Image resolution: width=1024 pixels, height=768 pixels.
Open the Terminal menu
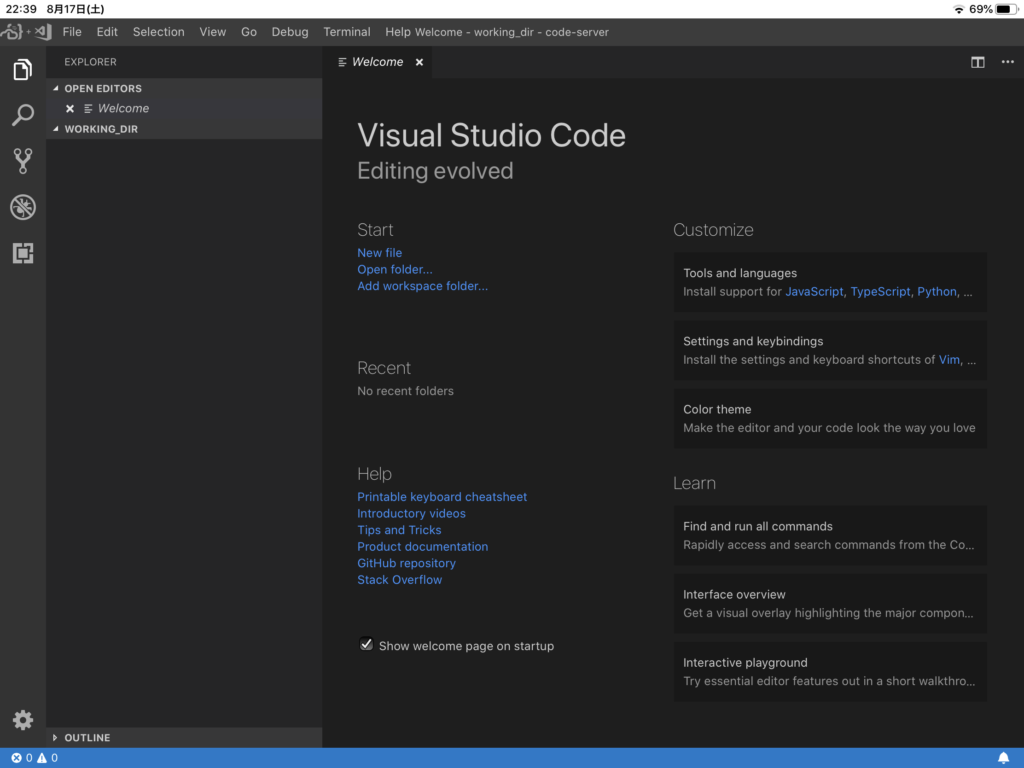pyautogui.click(x=347, y=32)
